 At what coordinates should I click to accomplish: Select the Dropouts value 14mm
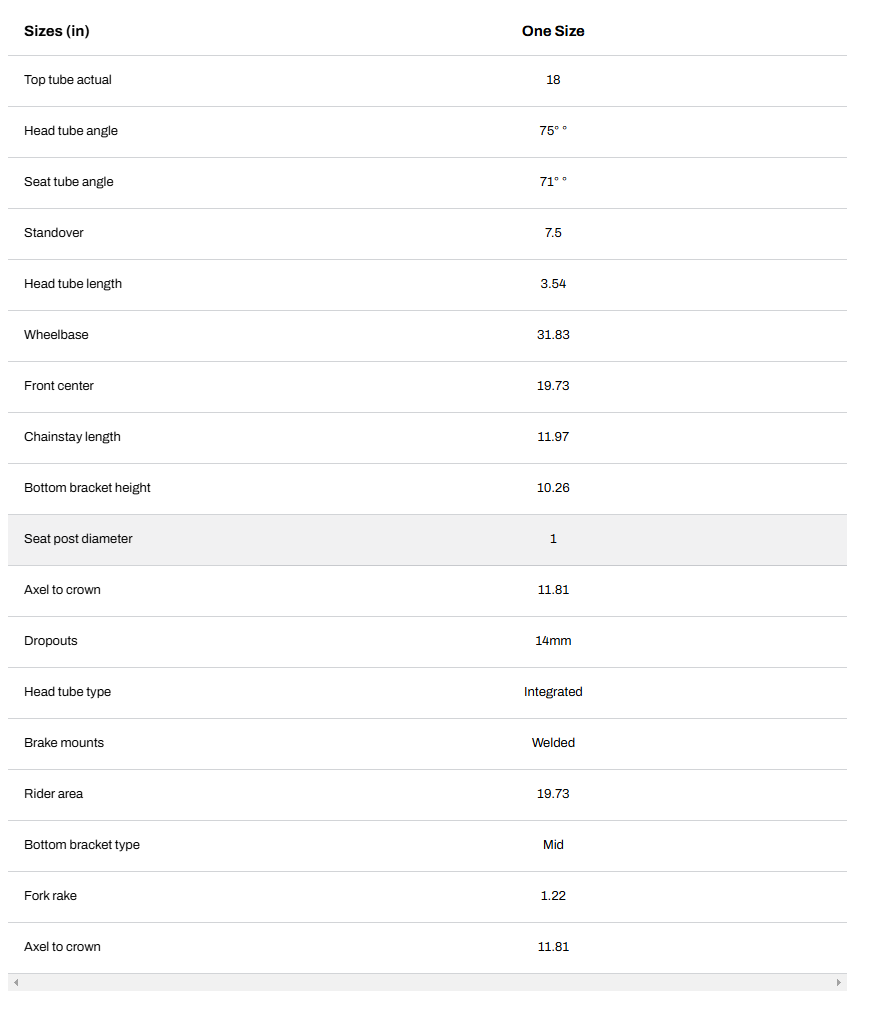point(553,641)
